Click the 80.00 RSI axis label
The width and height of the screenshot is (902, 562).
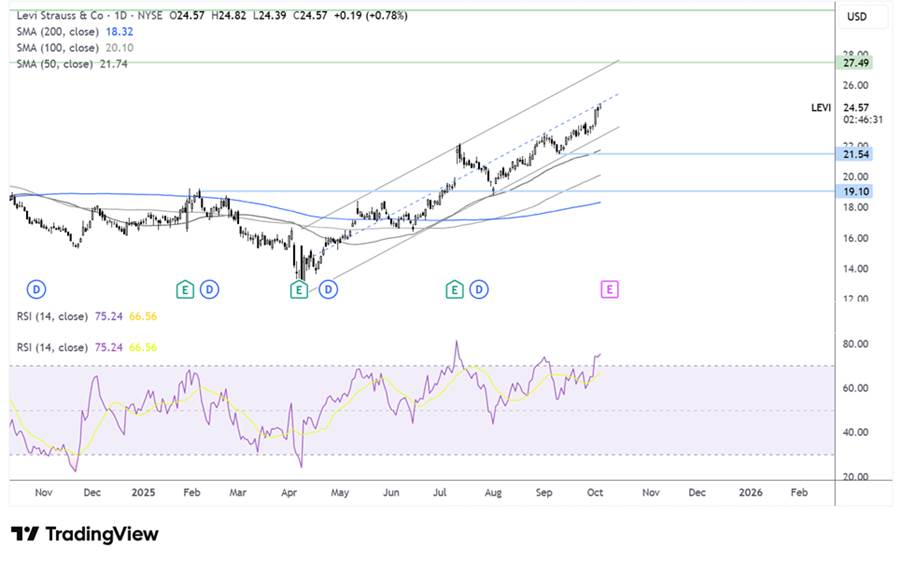pos(855,344)
